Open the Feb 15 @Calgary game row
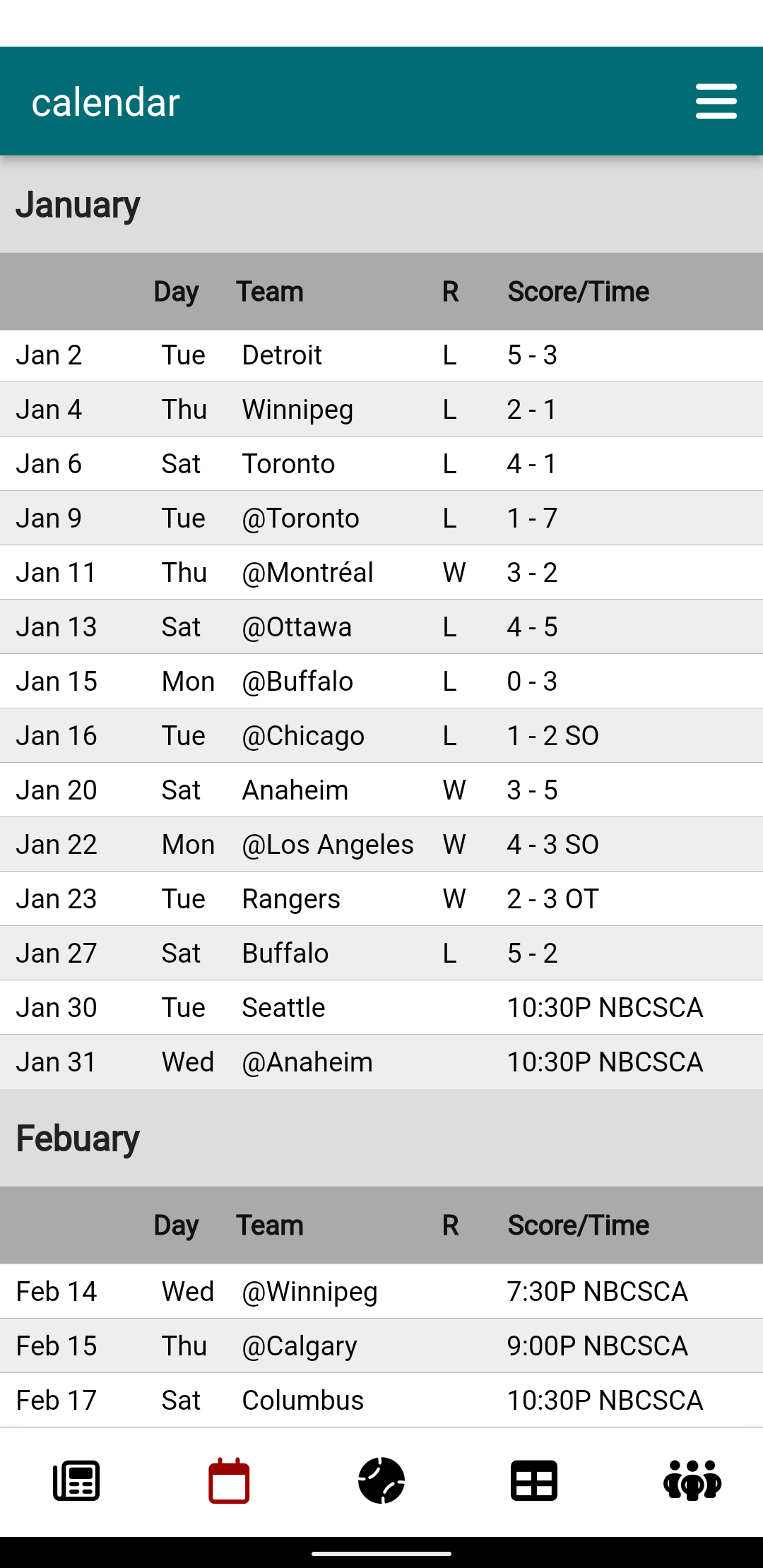The image size is (763, 1568). (x=381, y=1346)
